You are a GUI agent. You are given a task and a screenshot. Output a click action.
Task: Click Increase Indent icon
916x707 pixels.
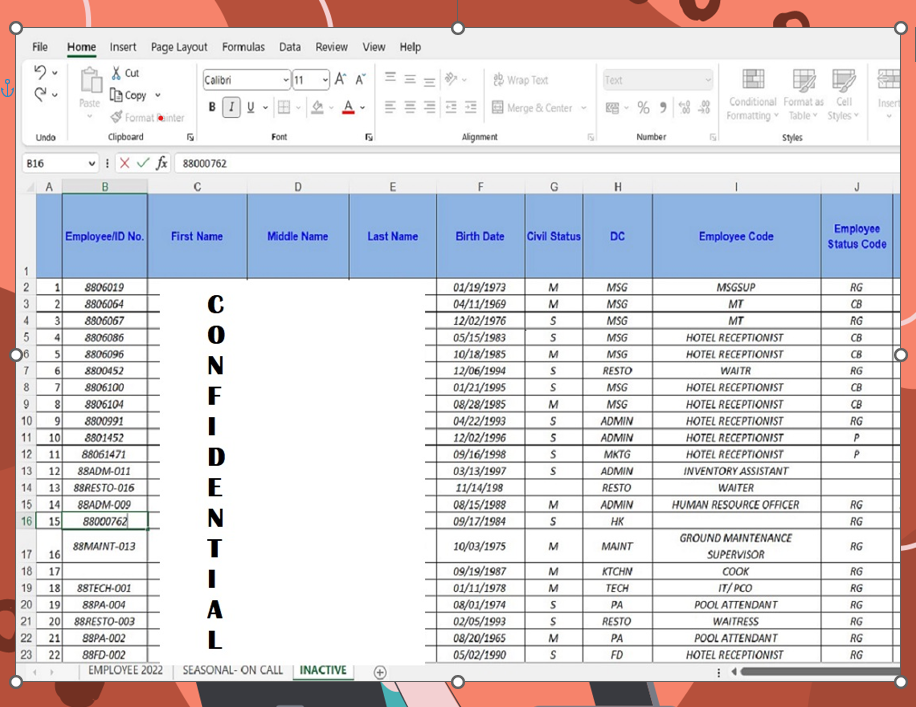tap(470, 107)
